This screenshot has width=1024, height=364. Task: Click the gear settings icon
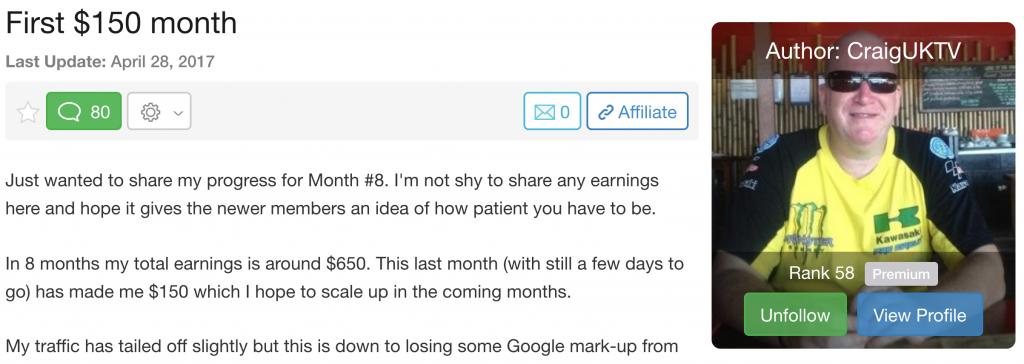(x=151, y=112)
